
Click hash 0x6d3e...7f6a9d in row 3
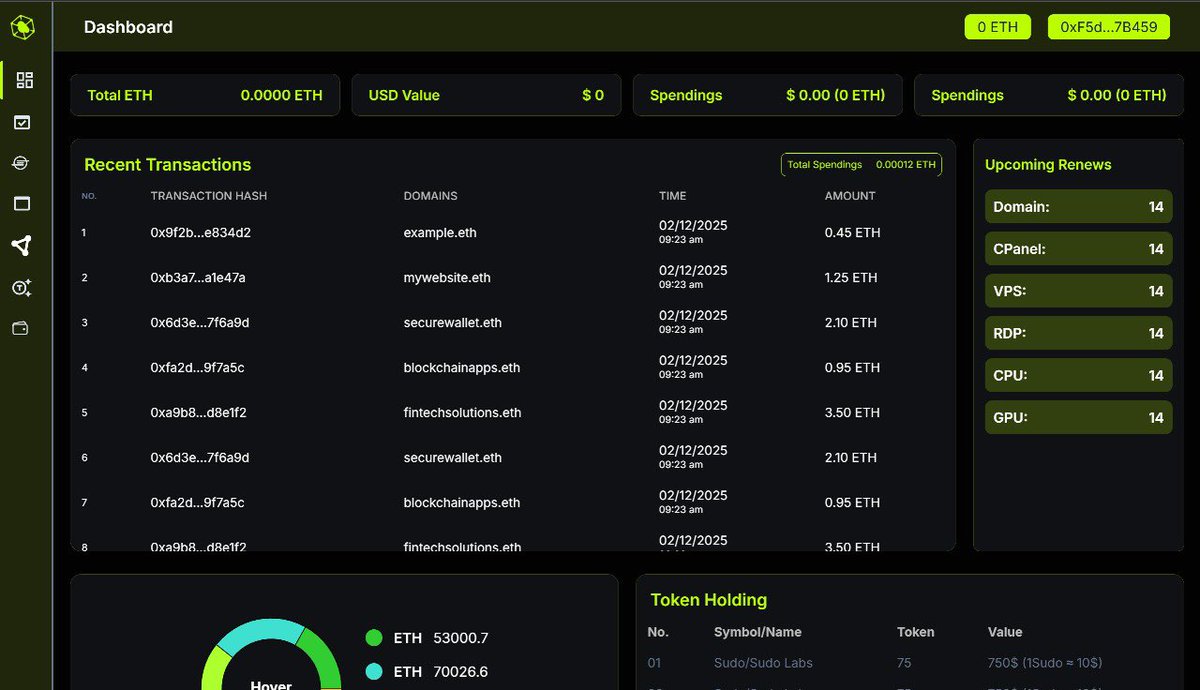[x=200, y=323]
